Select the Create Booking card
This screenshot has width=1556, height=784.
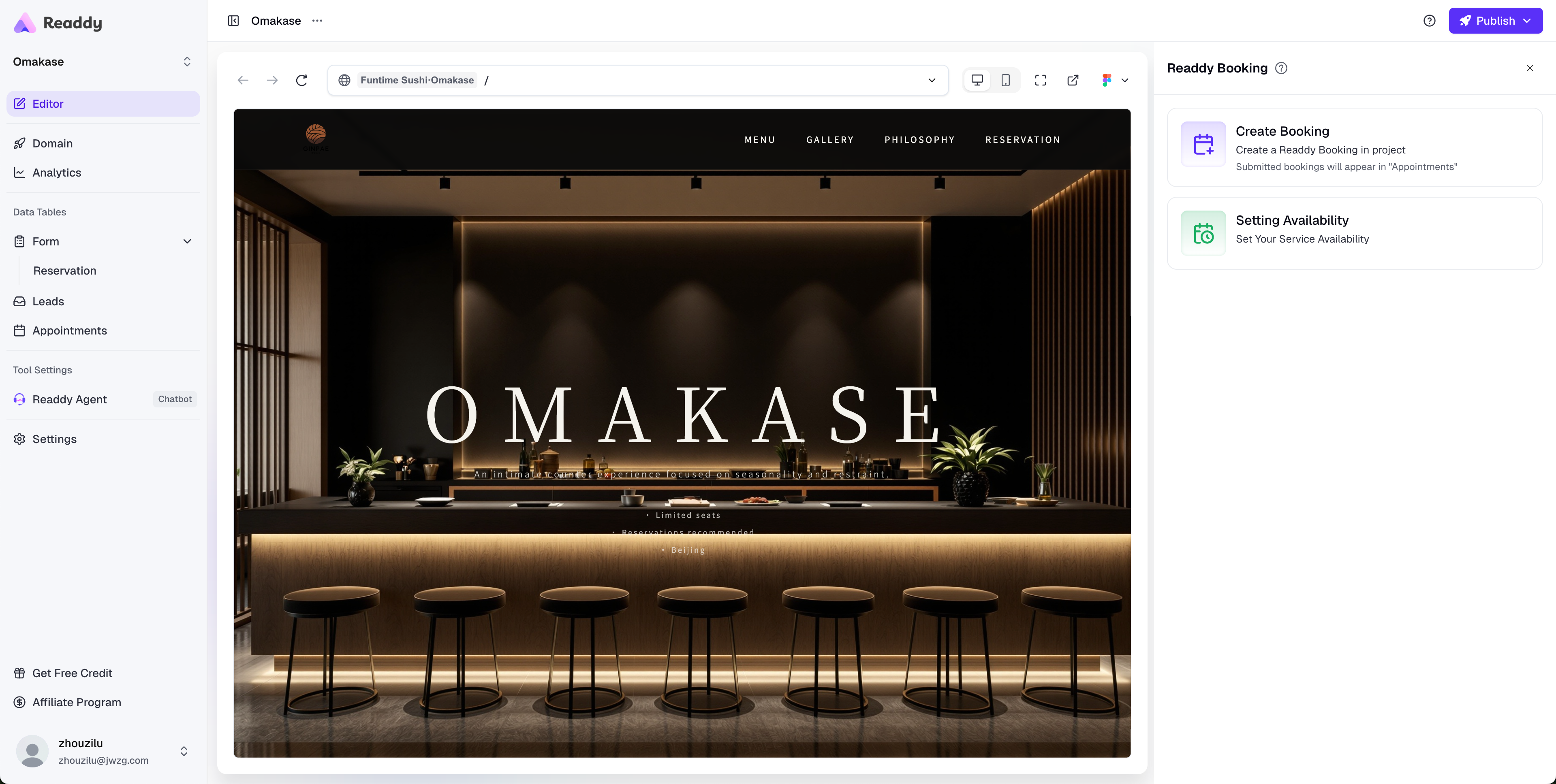[x=1354, y=147]
